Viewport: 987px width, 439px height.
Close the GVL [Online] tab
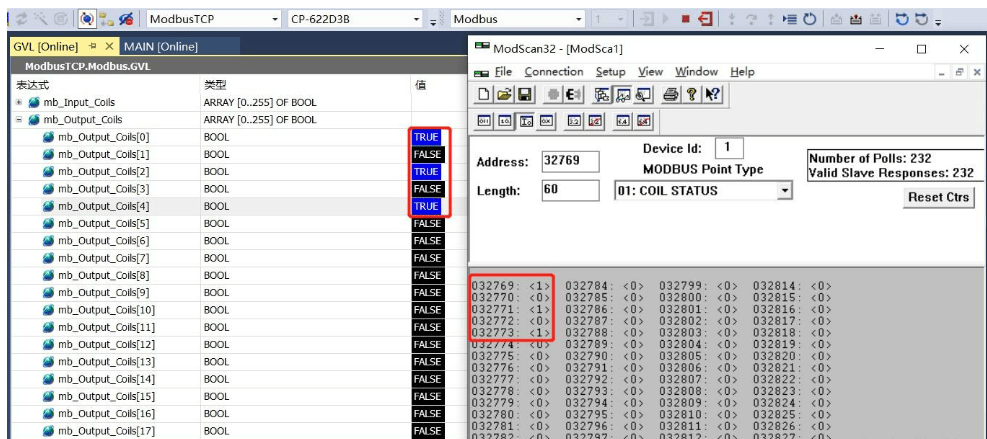click(108, 47)
